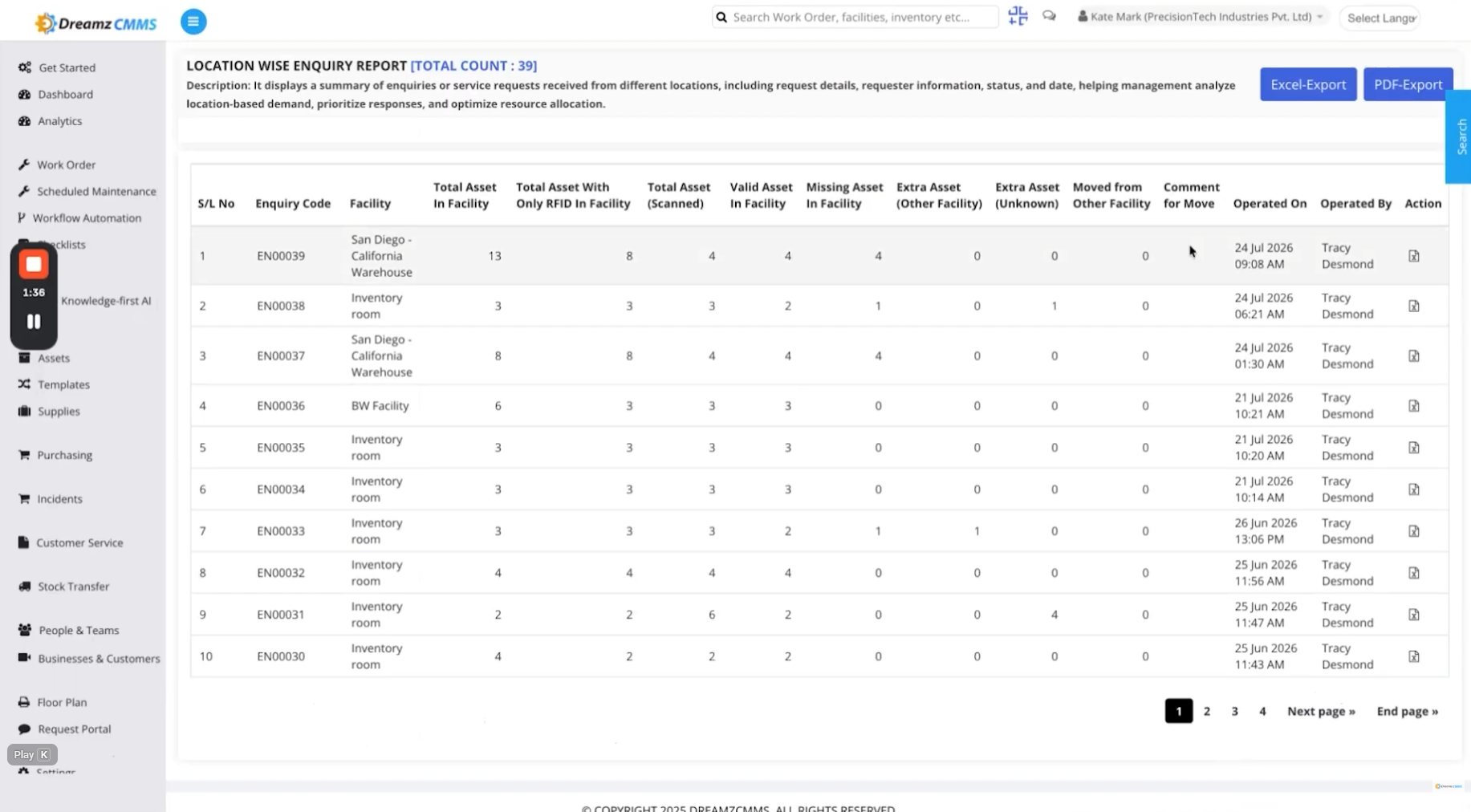This screenshot has width=1471, height=812.
Task: Open Businesses & Customers in sidebar
Action: 99,658
